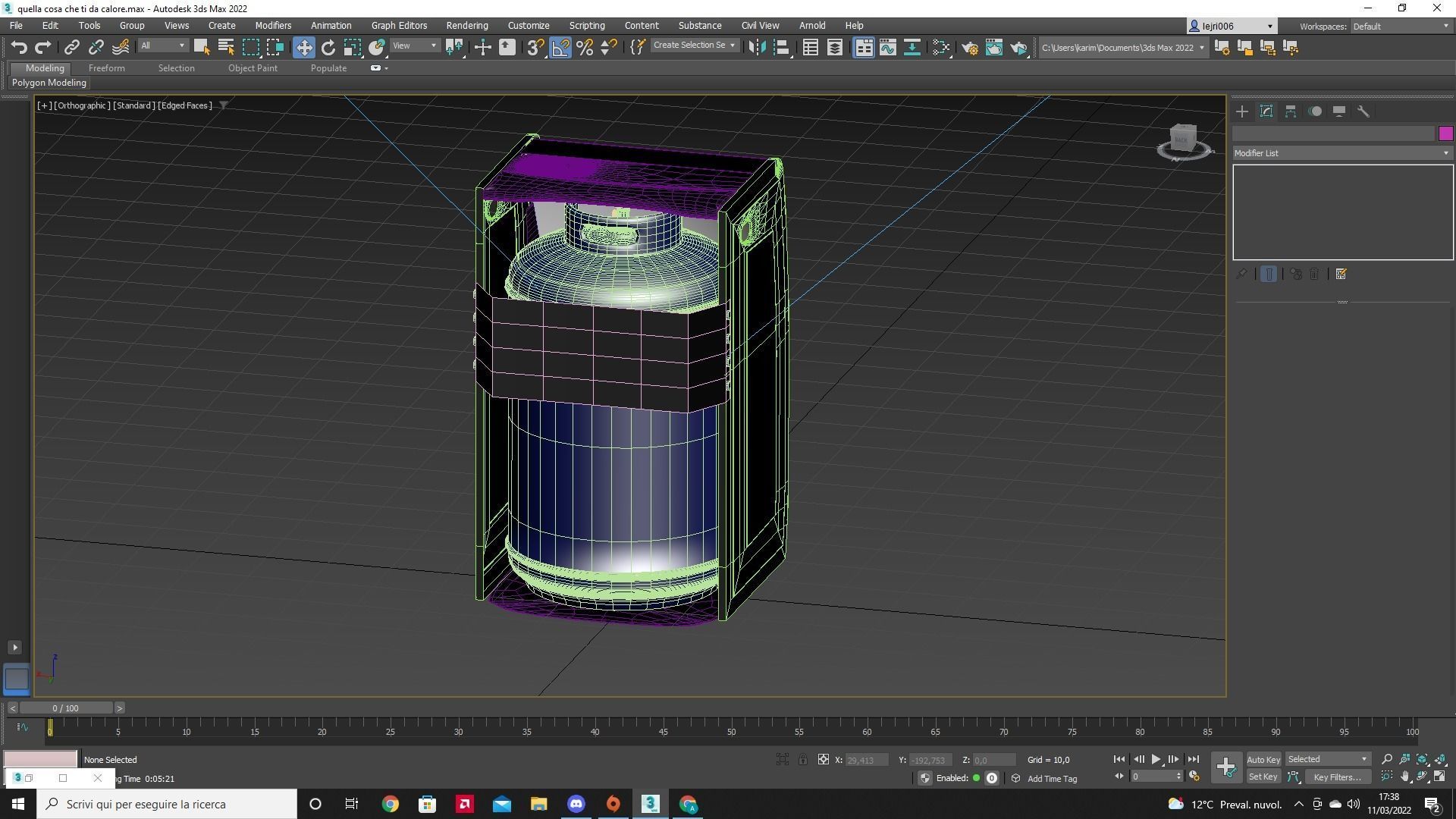Image resolution: width=1456 pixels, height=819 pixels.
Task: Open the Modifier List dropdown
Action: point(1342,153)
